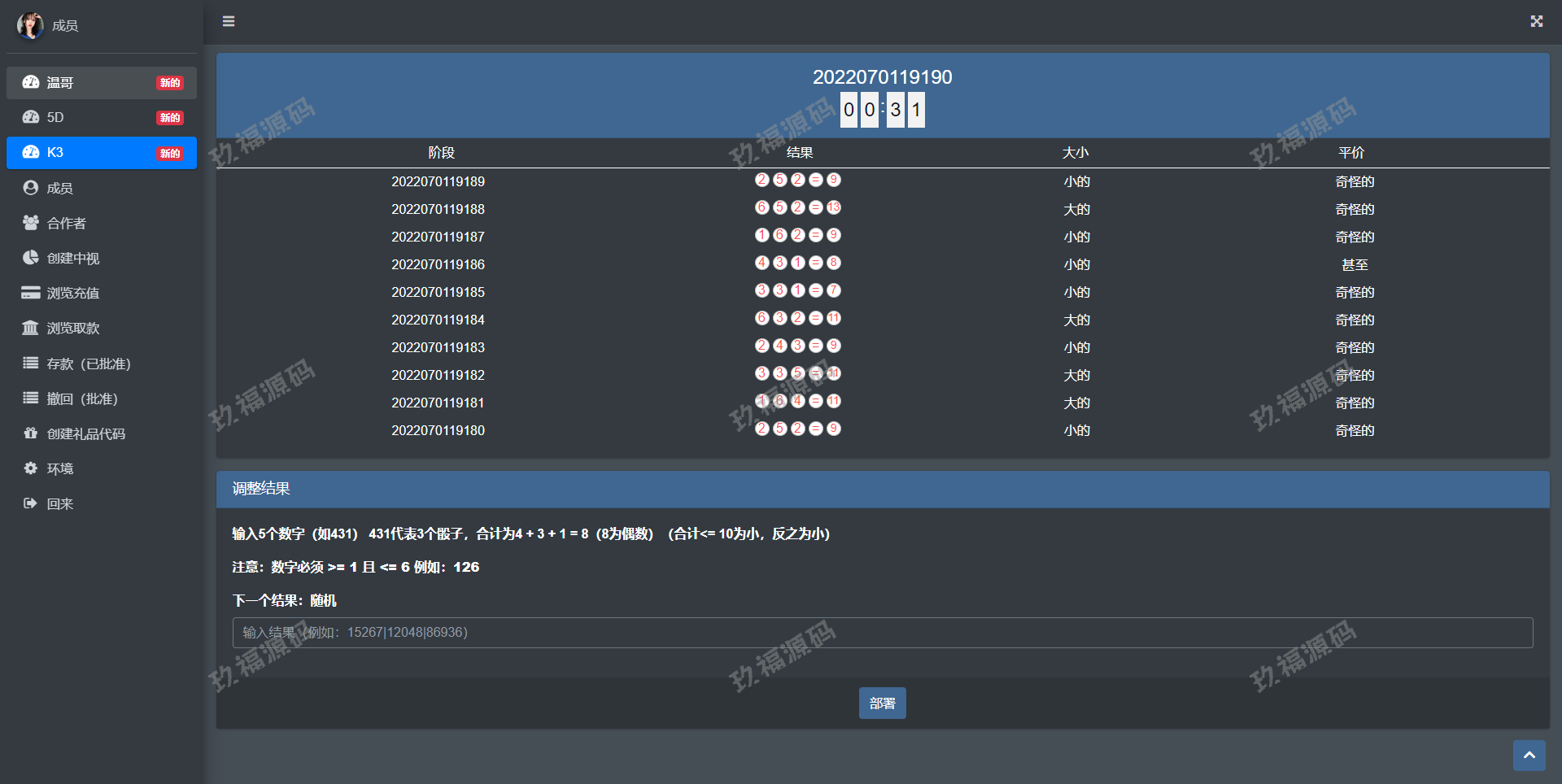Click period 2022070119189 in results table

(438, 181)
